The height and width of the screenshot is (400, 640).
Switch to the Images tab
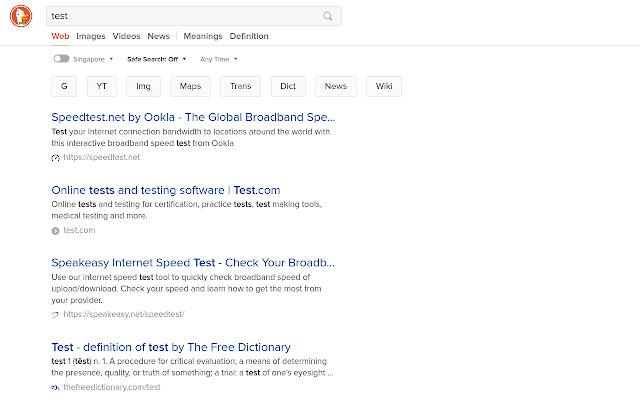[91, 36]
